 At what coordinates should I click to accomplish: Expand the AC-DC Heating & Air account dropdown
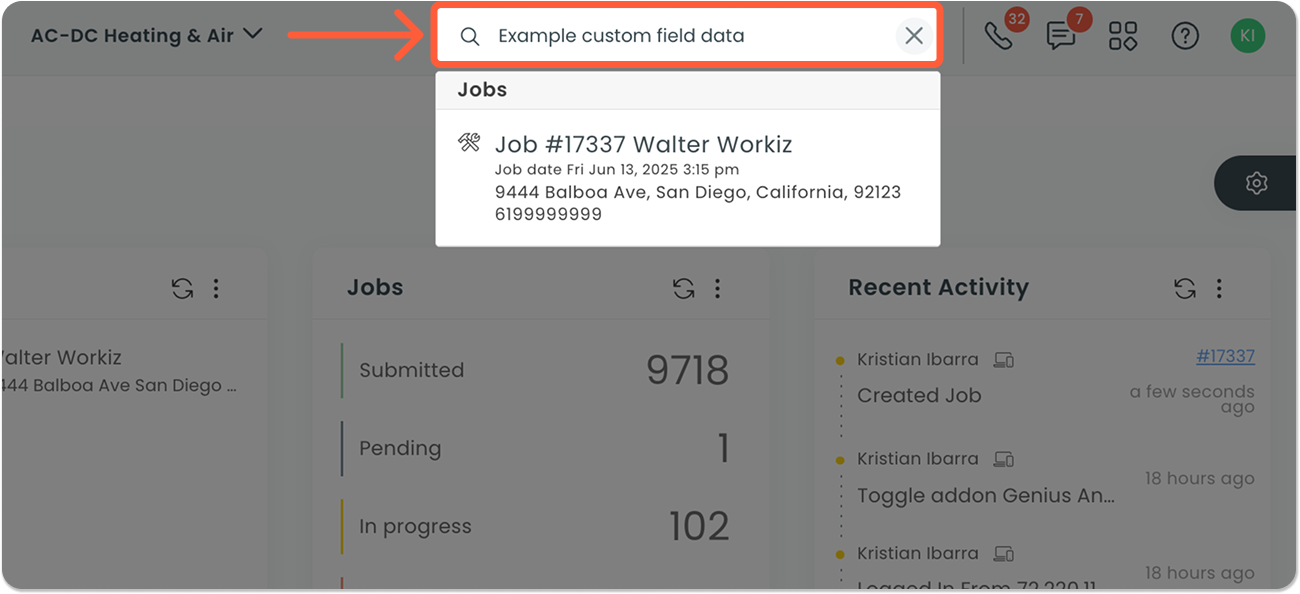[x=146, y=35]
